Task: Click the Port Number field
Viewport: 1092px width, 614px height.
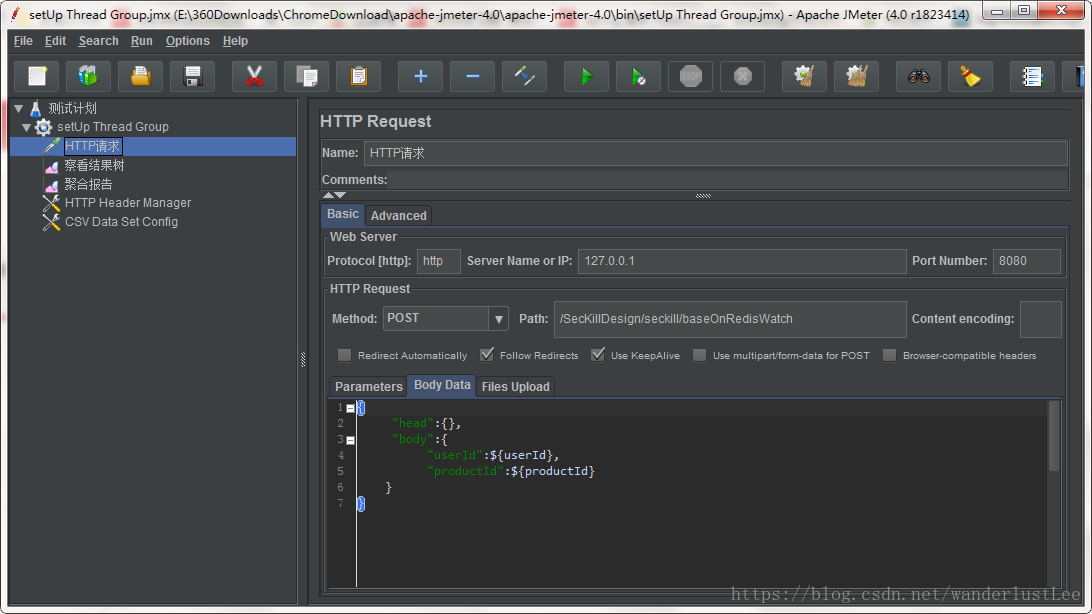Action: tap(1027, 261)
